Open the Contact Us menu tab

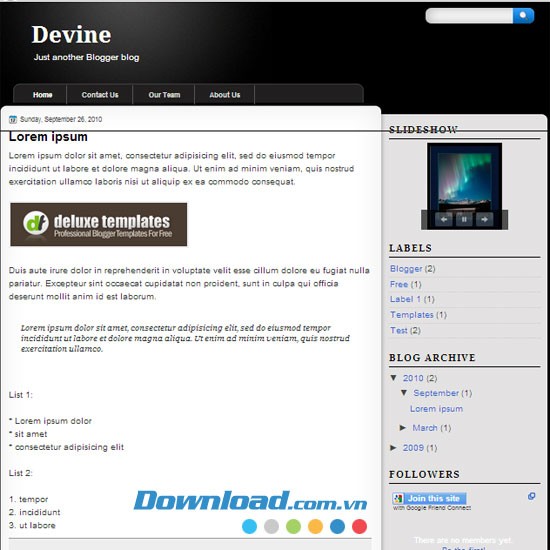(x=100, y=95)
